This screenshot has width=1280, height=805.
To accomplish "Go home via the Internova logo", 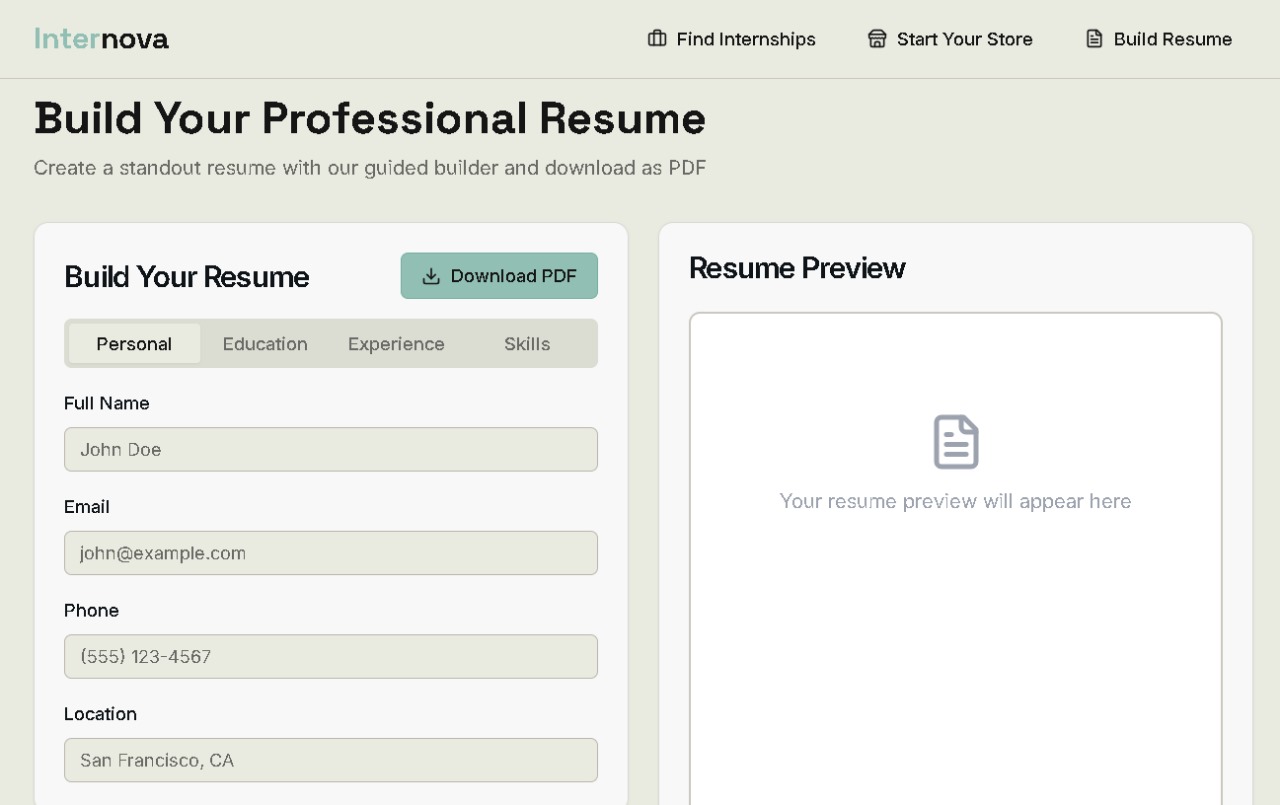I will pyautogui.click(x=101, y=39).
